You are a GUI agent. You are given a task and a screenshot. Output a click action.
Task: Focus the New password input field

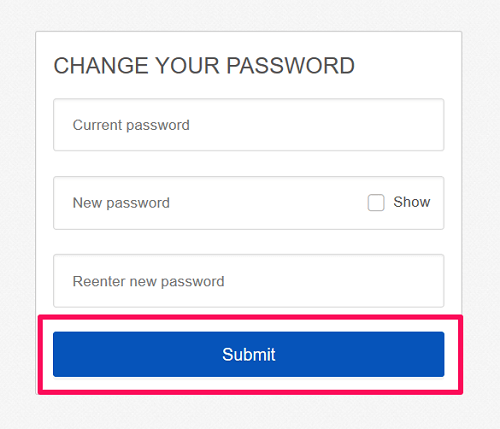249,203
